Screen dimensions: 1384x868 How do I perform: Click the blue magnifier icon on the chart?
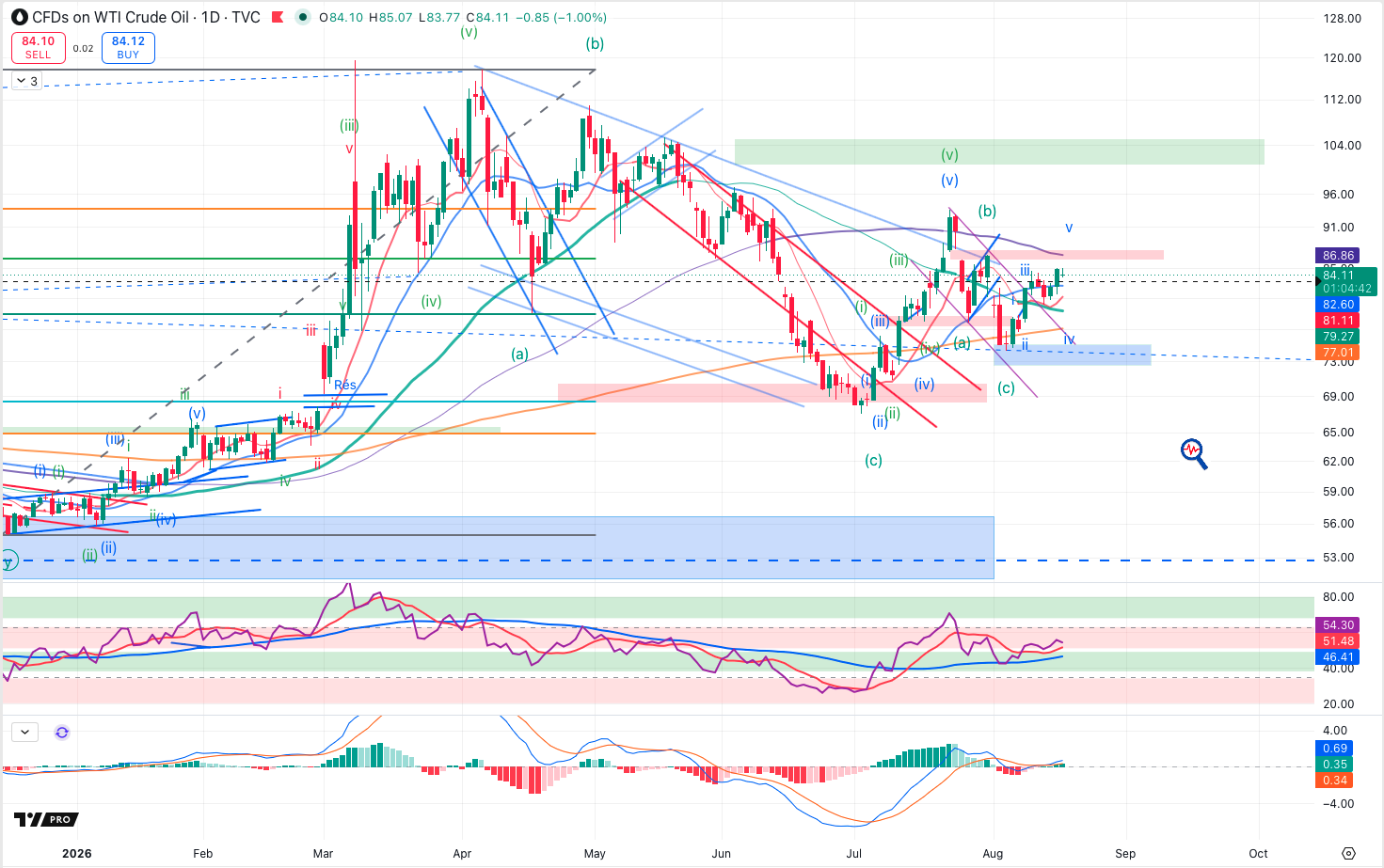pos(1194,453)
